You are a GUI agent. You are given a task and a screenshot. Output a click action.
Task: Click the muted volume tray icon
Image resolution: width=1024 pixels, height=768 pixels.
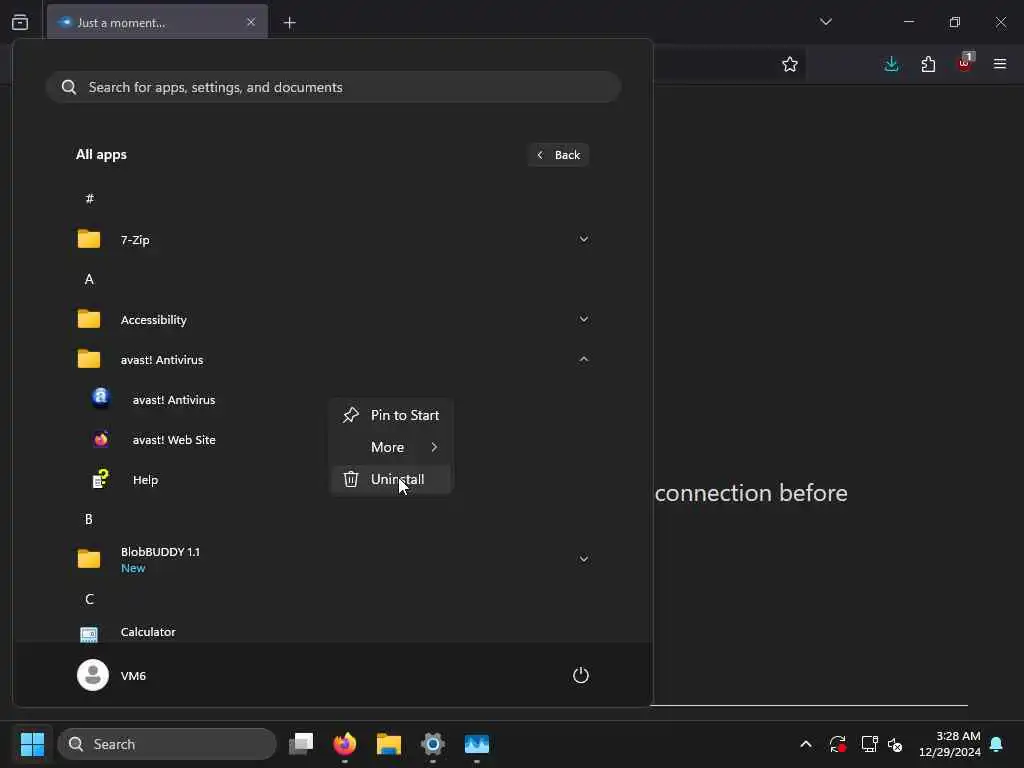tap(895, 744)
